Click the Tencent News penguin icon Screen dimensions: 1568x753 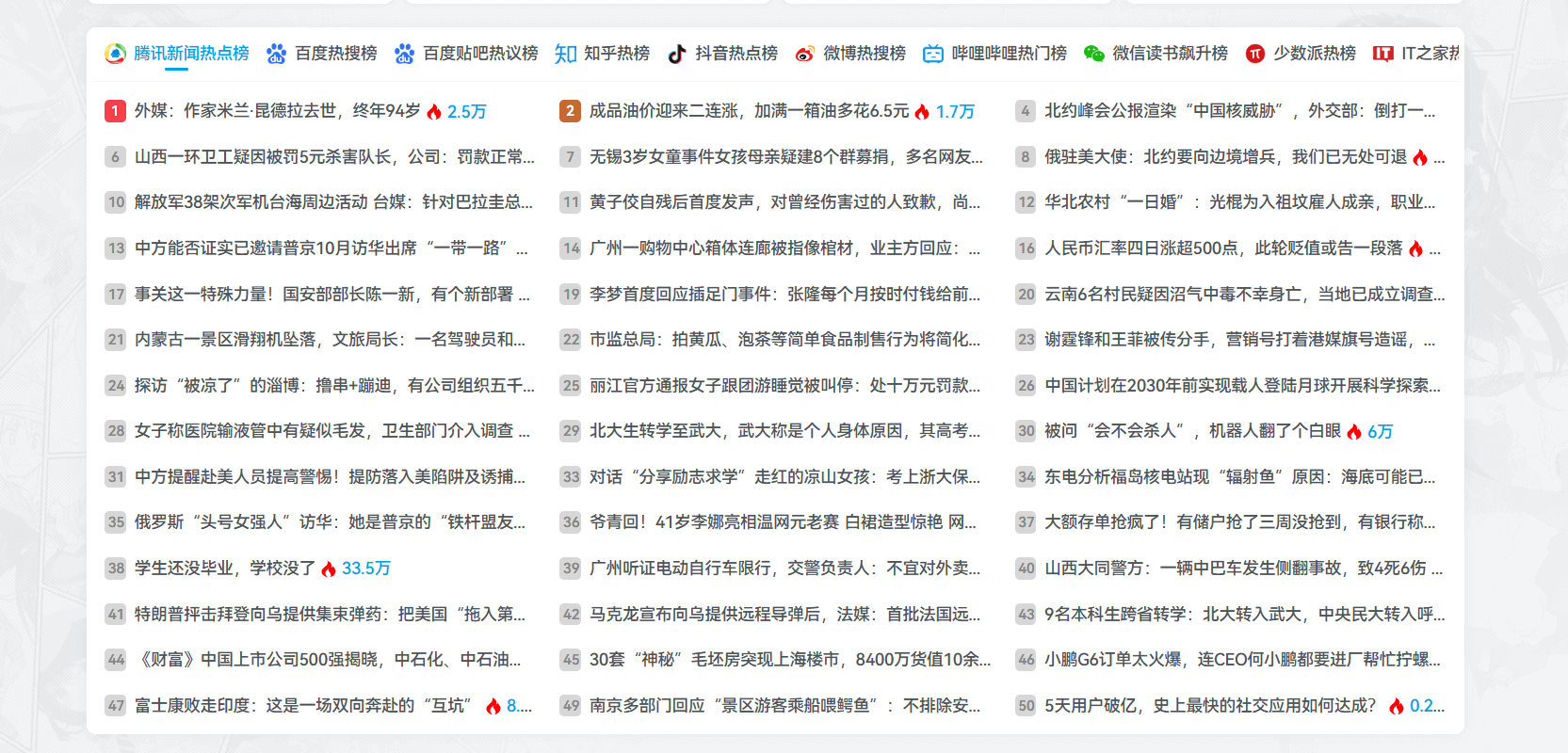pos(115,54)
